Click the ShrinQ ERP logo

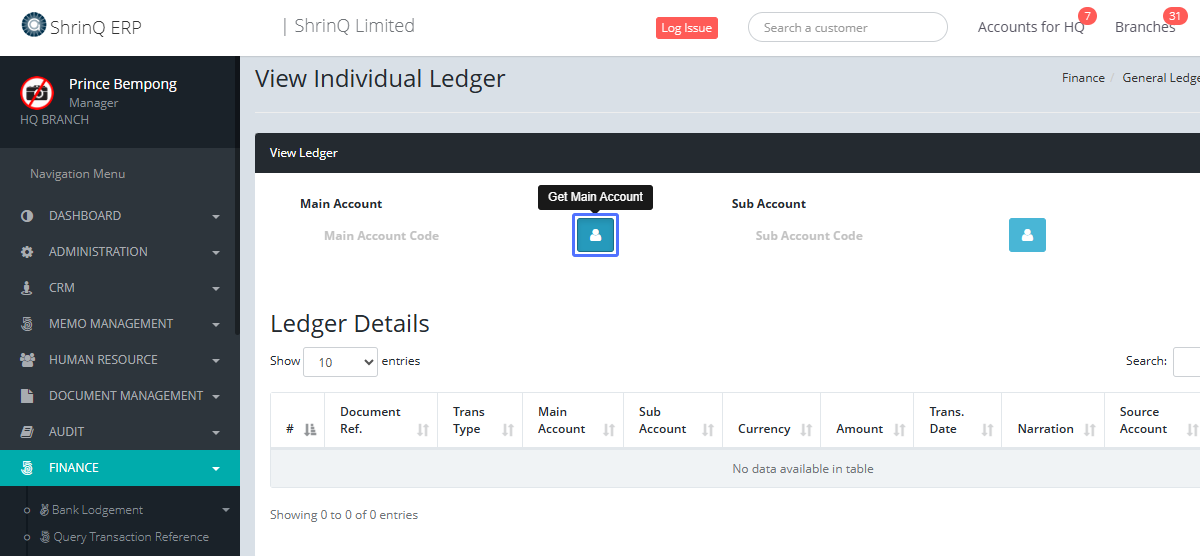click(x=81, y=27)
